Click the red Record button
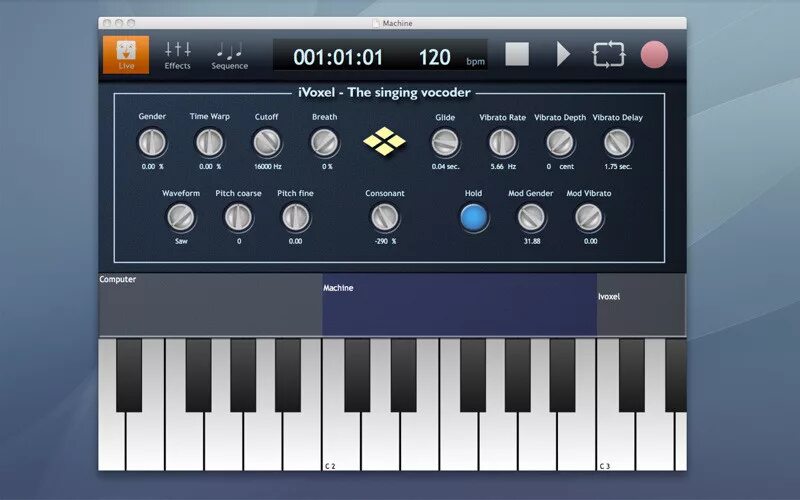 tap(654, 55)
